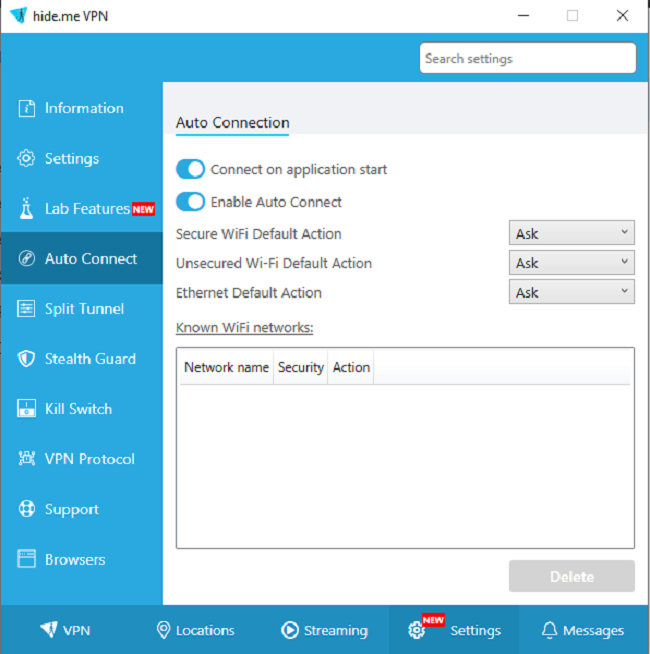The image size is (650, 654).
Task: Switch to the Messages tab
Action: 583,630
